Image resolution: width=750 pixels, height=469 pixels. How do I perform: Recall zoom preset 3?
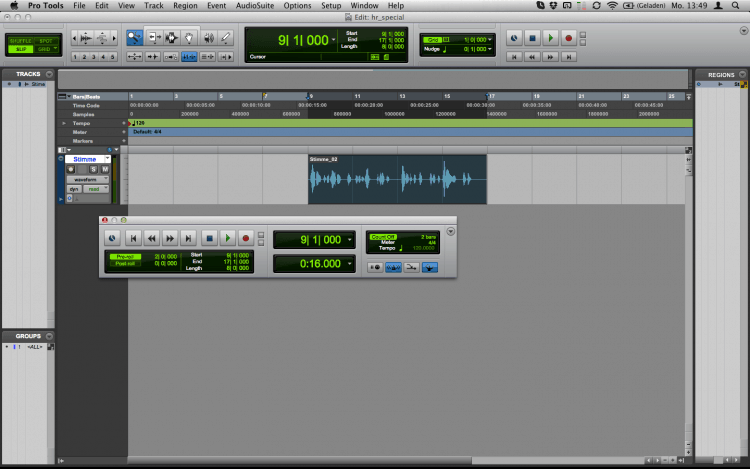pyautogui.click(x=94, y=57)
